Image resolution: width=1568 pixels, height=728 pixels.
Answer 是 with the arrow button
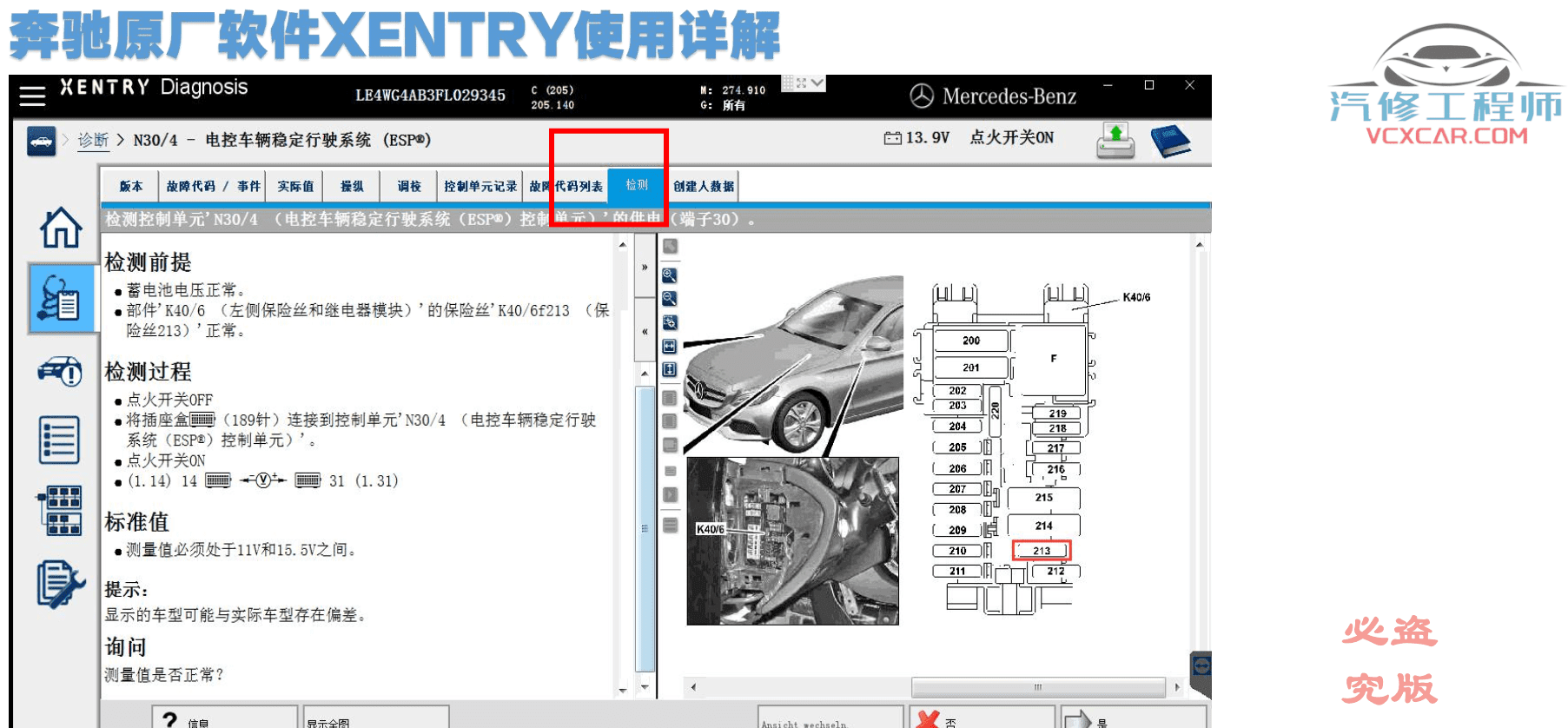1134,717
